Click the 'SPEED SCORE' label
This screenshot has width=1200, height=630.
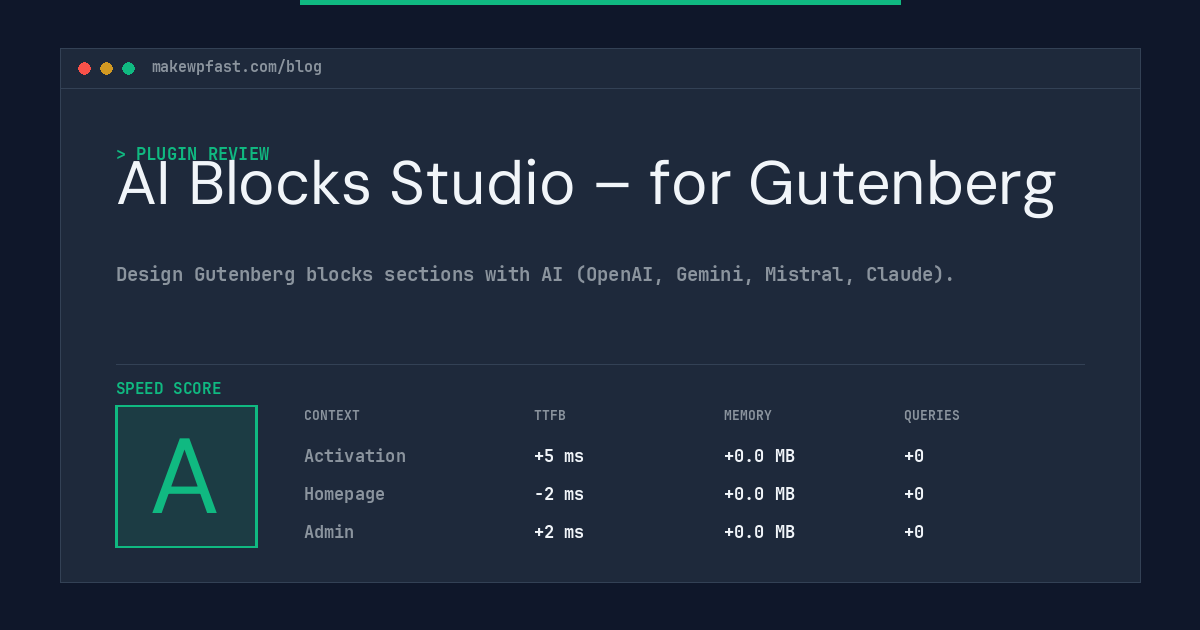169,389
